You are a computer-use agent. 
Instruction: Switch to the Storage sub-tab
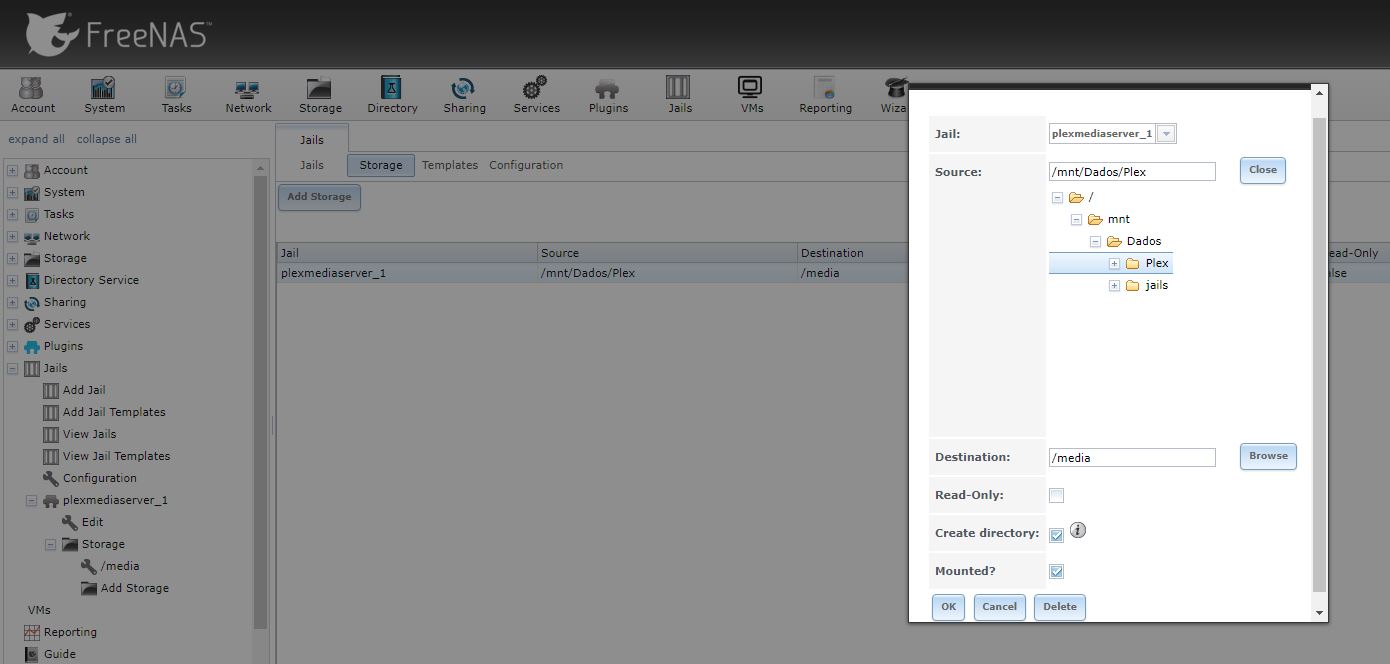381,165
